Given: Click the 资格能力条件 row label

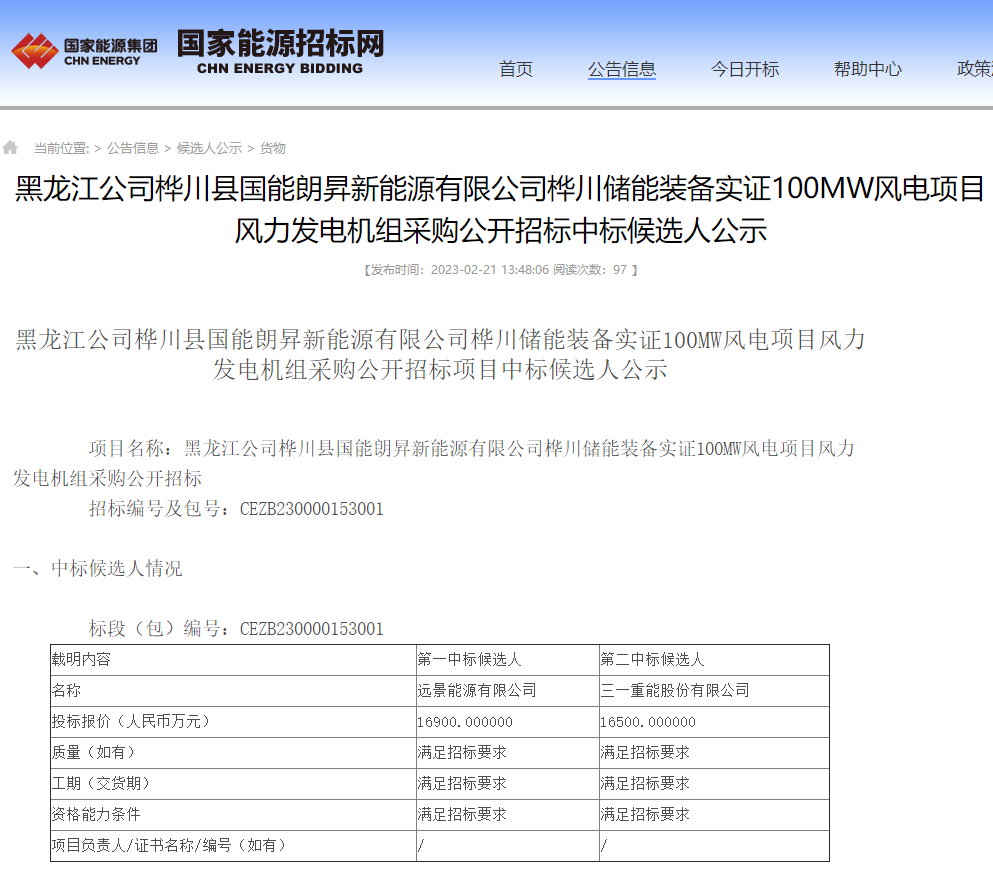Looking at the screenshot, I should pos(233,815).
